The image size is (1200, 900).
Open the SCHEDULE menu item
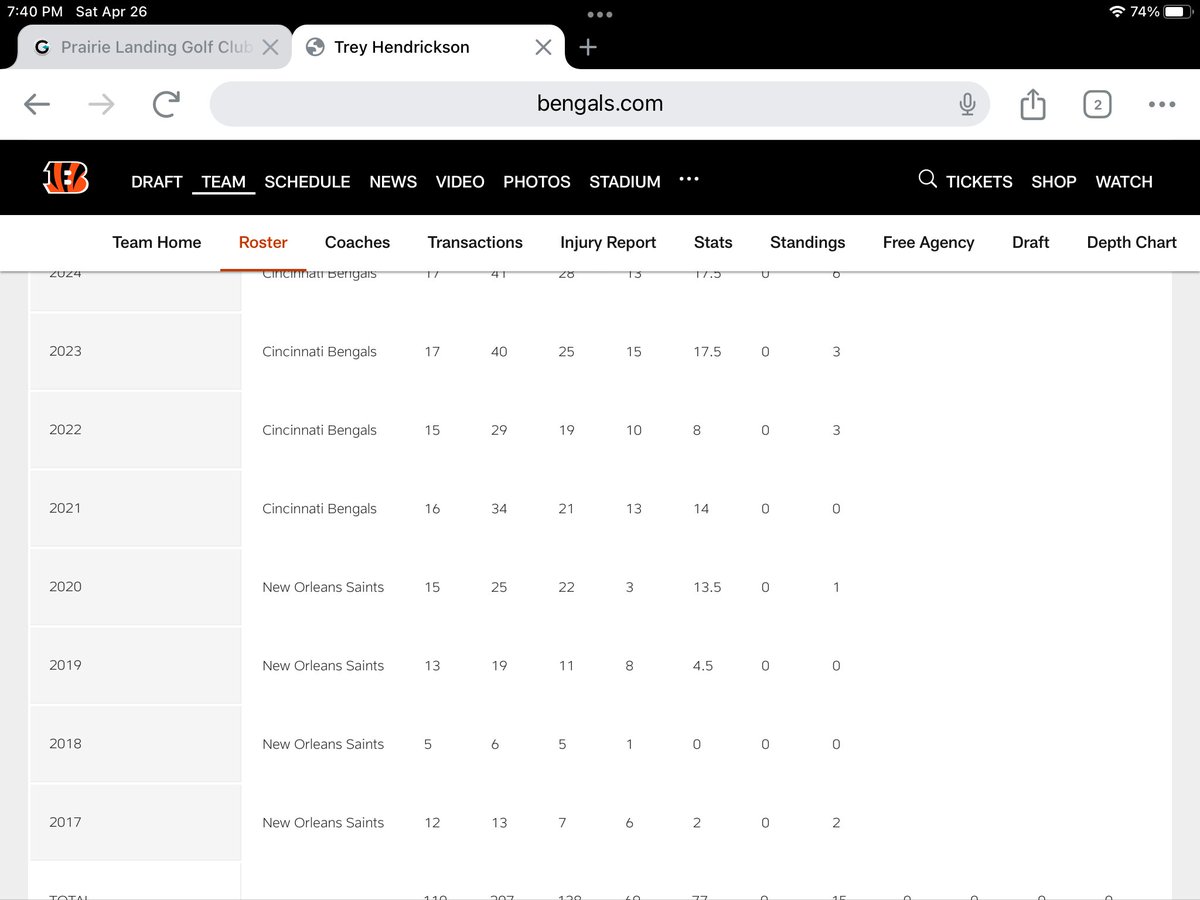[307, 182]
